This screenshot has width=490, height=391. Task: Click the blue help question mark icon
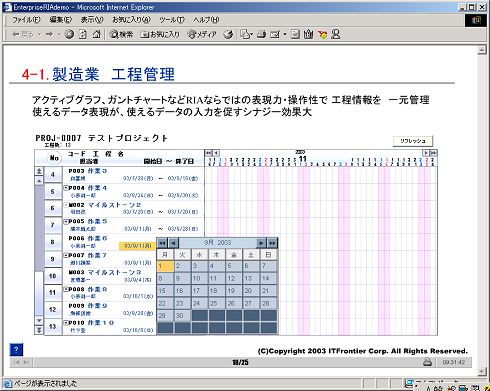[16, 350]
